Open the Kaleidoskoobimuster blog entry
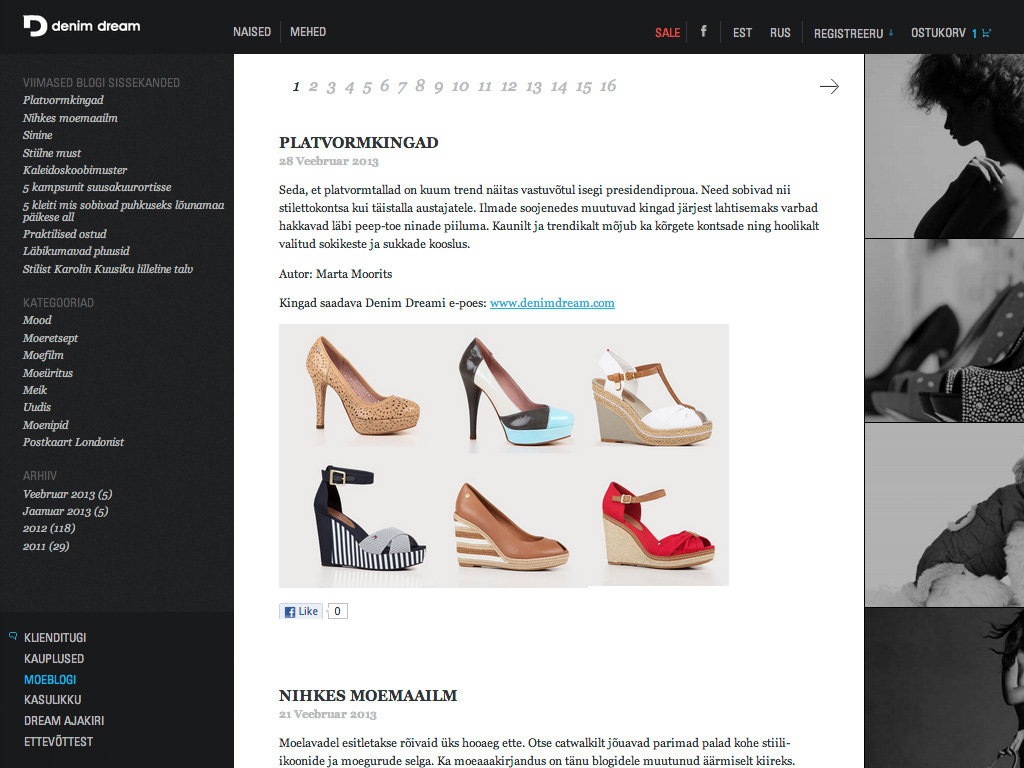 pos(75,170)
